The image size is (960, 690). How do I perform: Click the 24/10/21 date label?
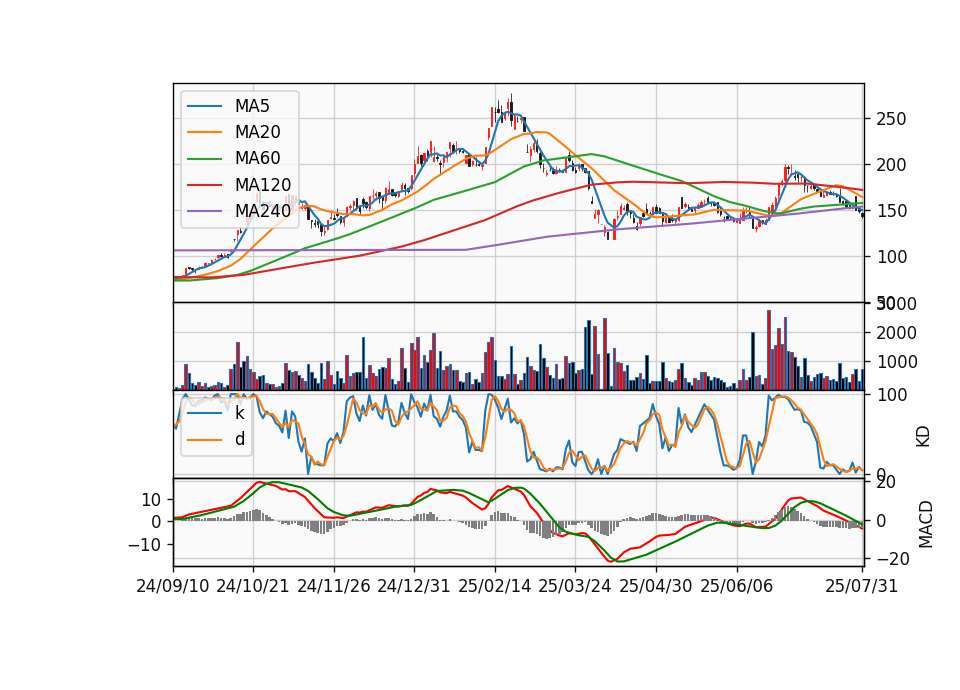[x=253, y=586]
